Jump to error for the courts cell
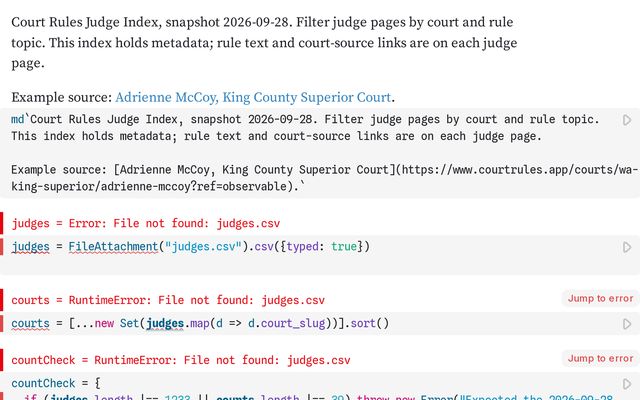Screen dimensions: 640x400 [x=600, y=298]
